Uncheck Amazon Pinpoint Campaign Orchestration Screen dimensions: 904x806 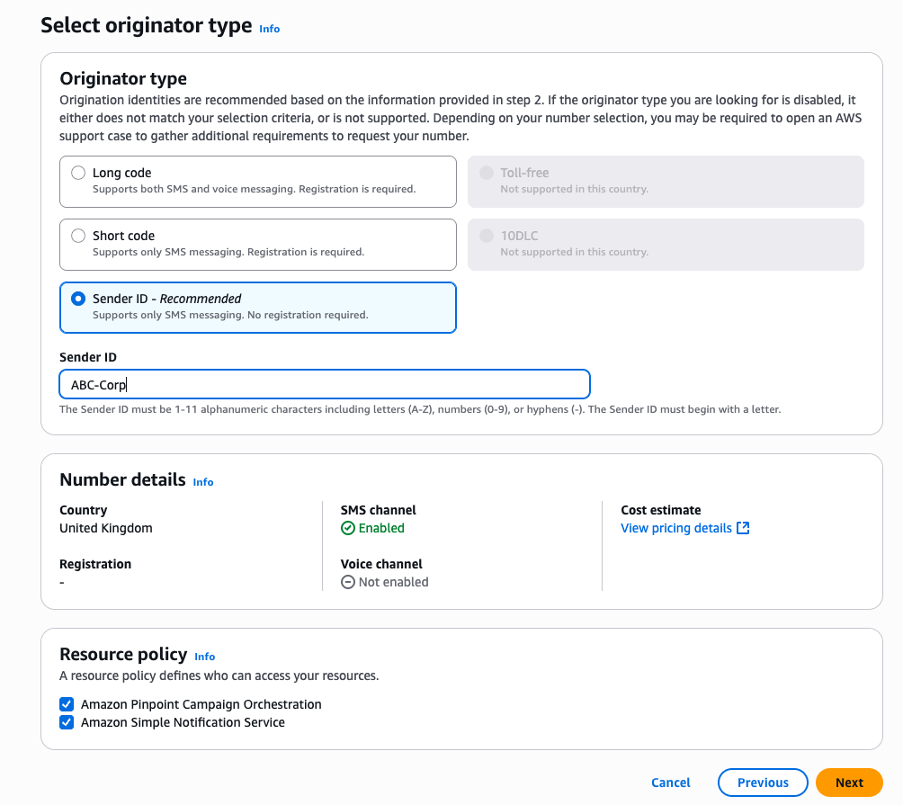(x=67, y=704)
